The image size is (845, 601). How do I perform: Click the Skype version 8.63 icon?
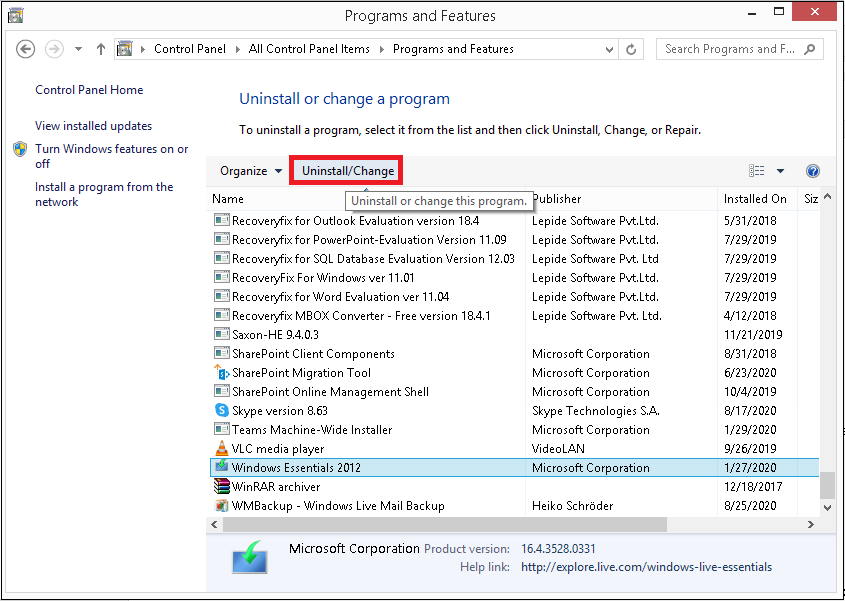tap(221, 410)
